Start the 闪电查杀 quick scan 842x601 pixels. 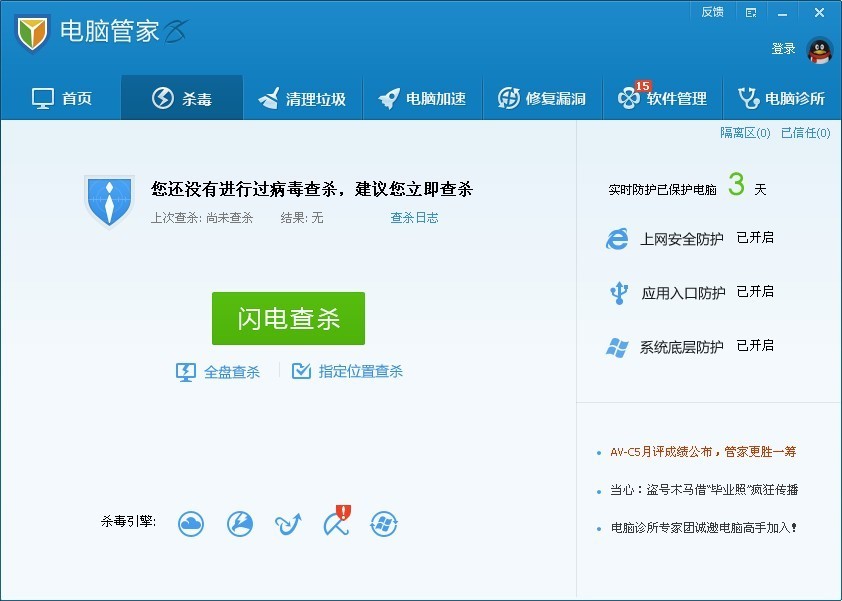click(x=288, y=318)
